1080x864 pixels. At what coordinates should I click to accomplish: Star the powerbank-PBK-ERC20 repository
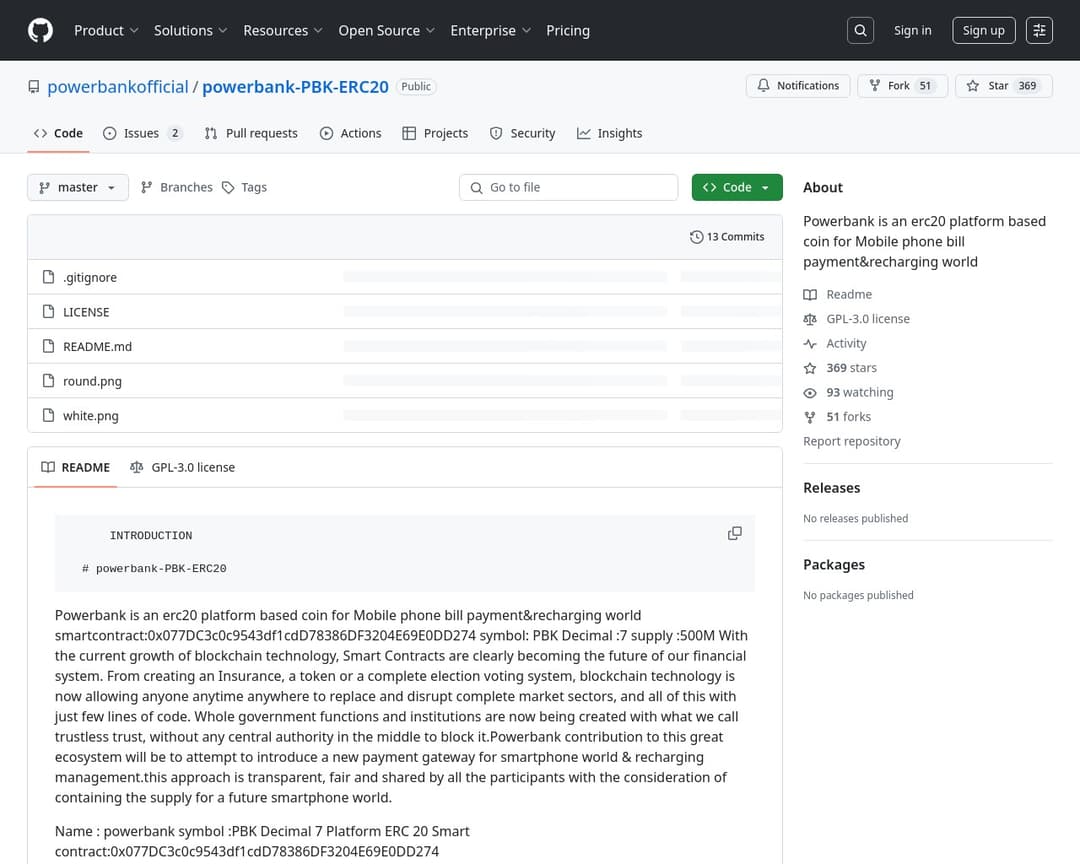[1004, 85]
